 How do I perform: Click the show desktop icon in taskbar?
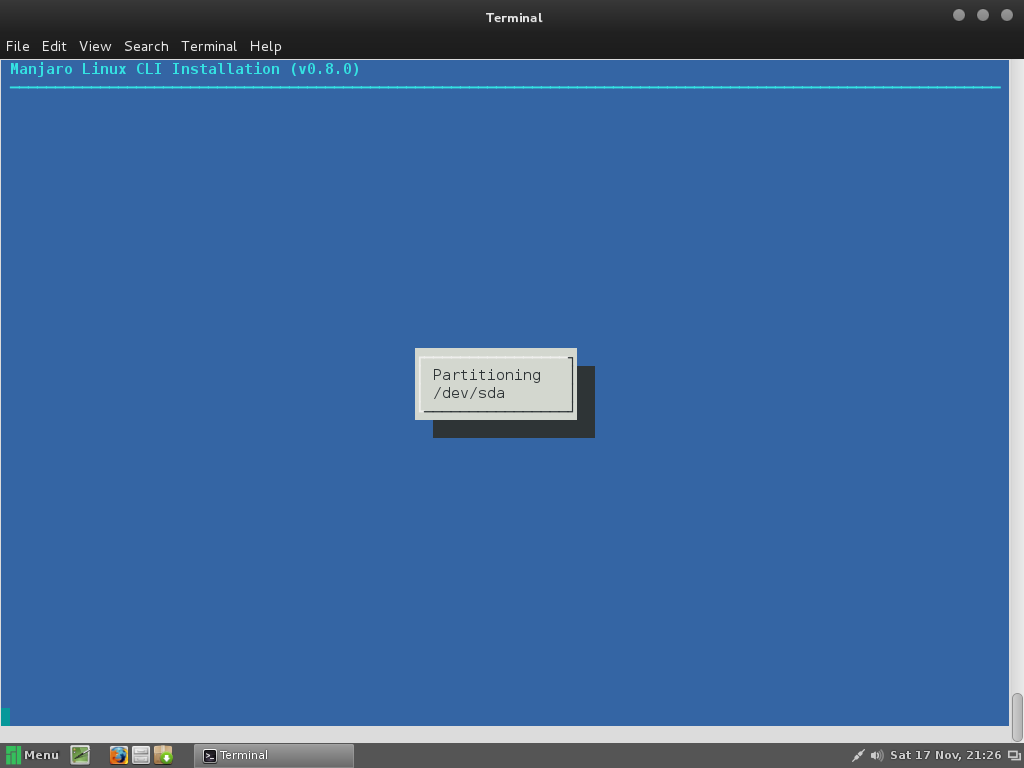point(80,755)
